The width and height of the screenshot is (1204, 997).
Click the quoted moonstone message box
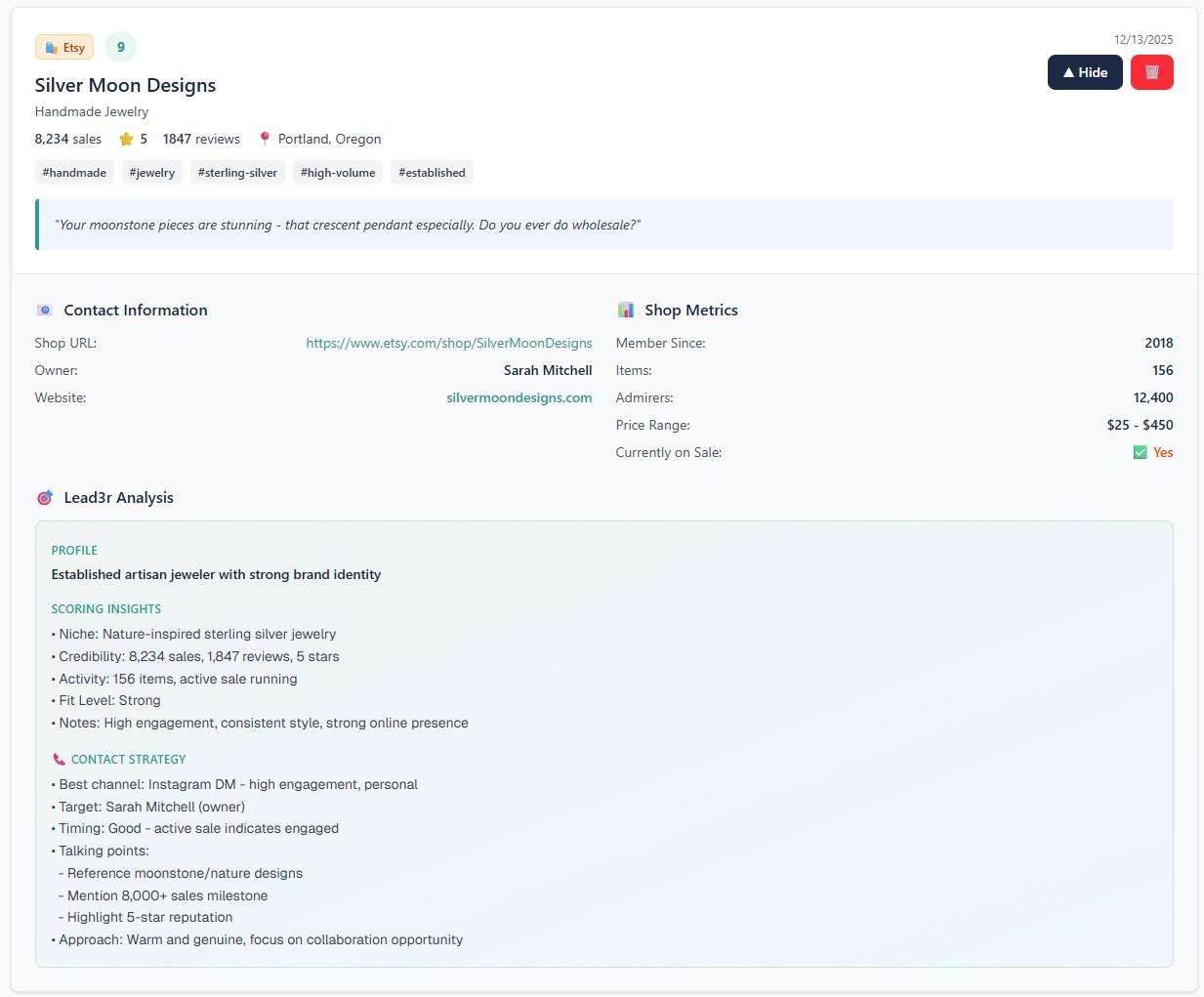tap(604, 225)
